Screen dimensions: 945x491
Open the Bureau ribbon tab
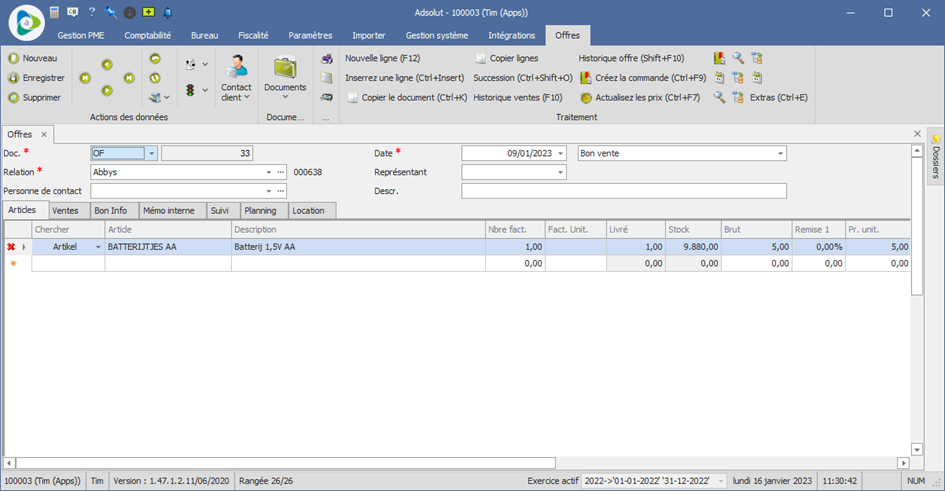coord(204,36)
